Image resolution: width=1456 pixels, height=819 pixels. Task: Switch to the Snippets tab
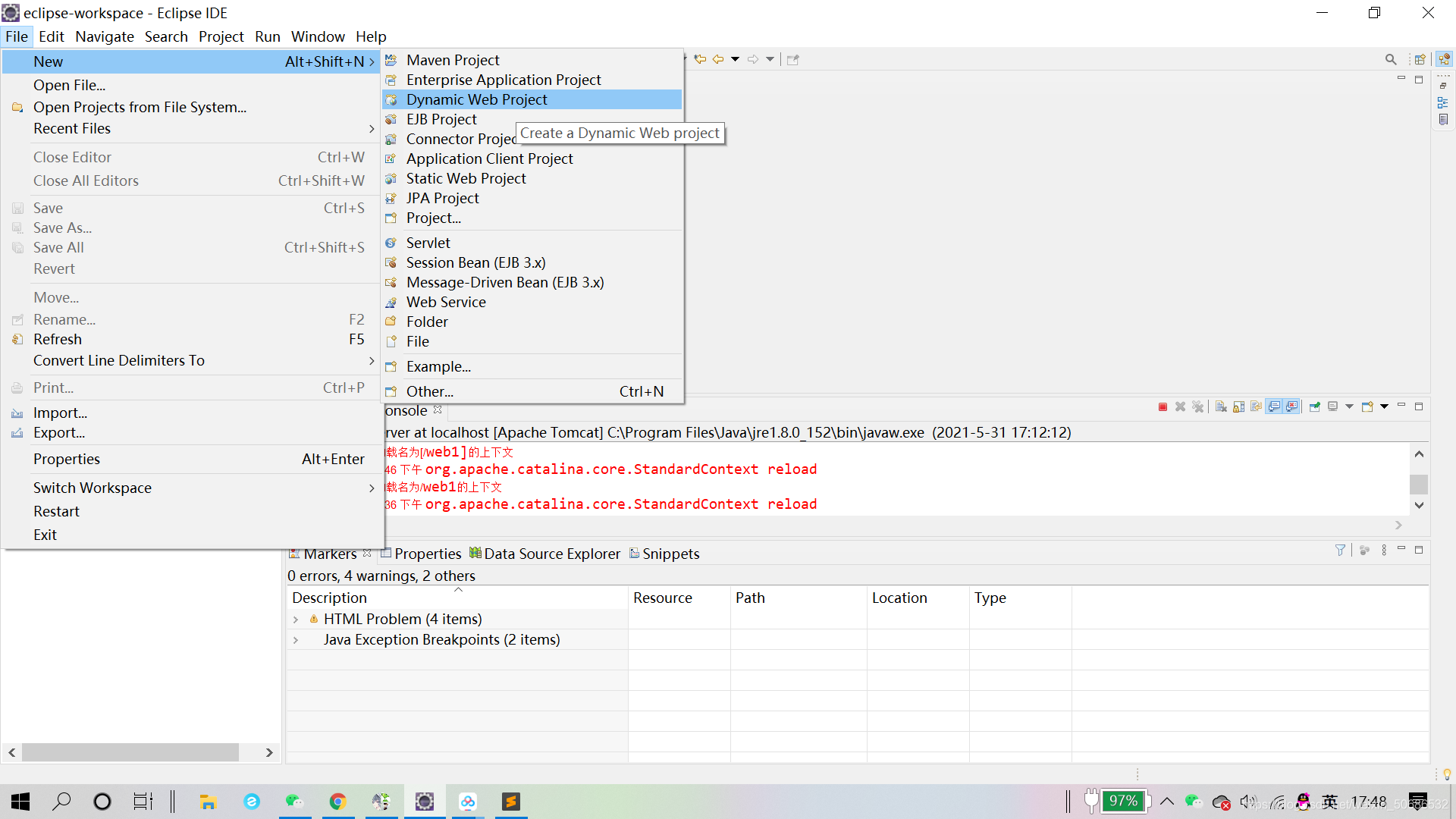pos(665,554)
